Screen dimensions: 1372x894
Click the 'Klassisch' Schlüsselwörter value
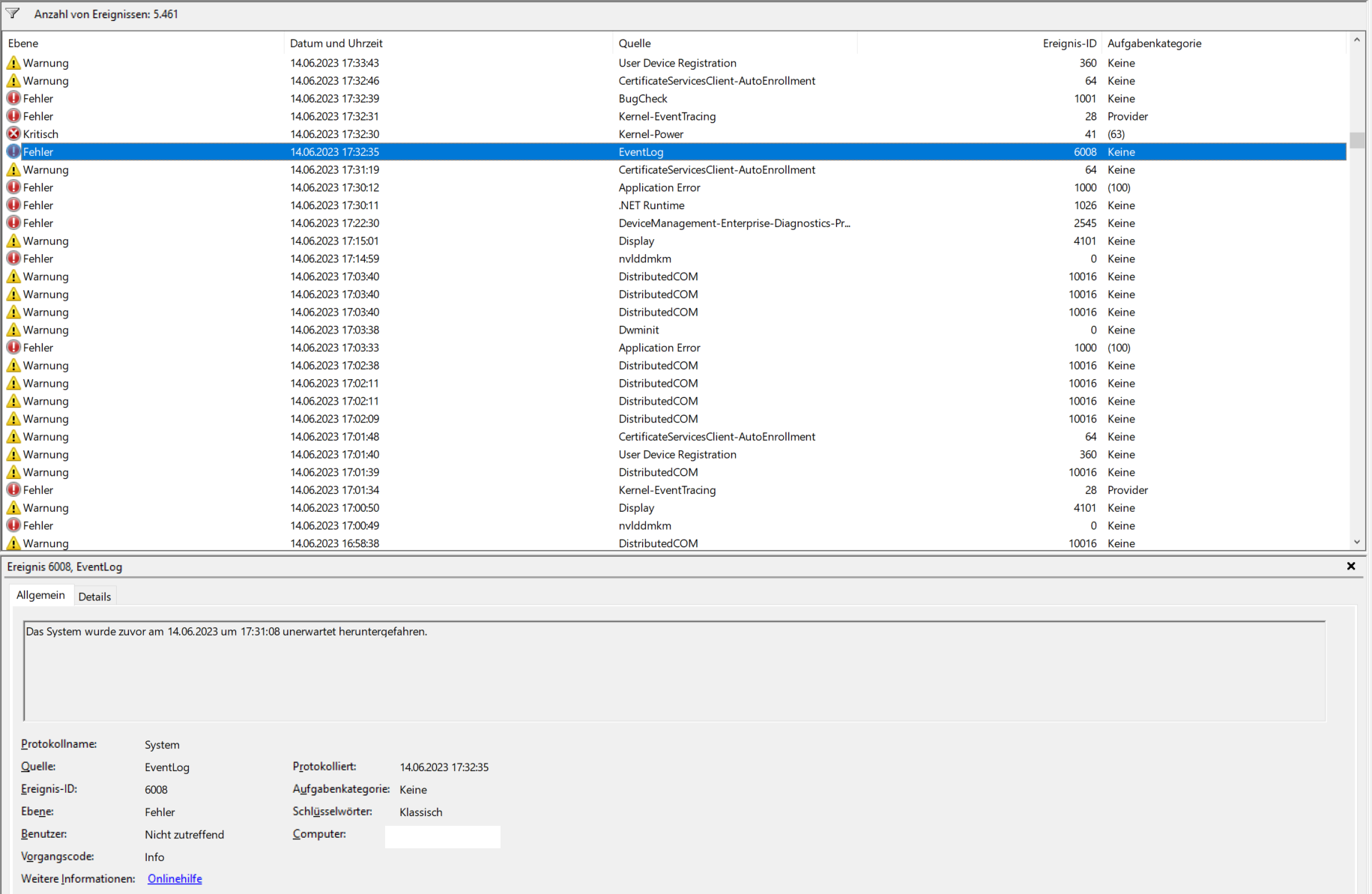coord(421,812)
